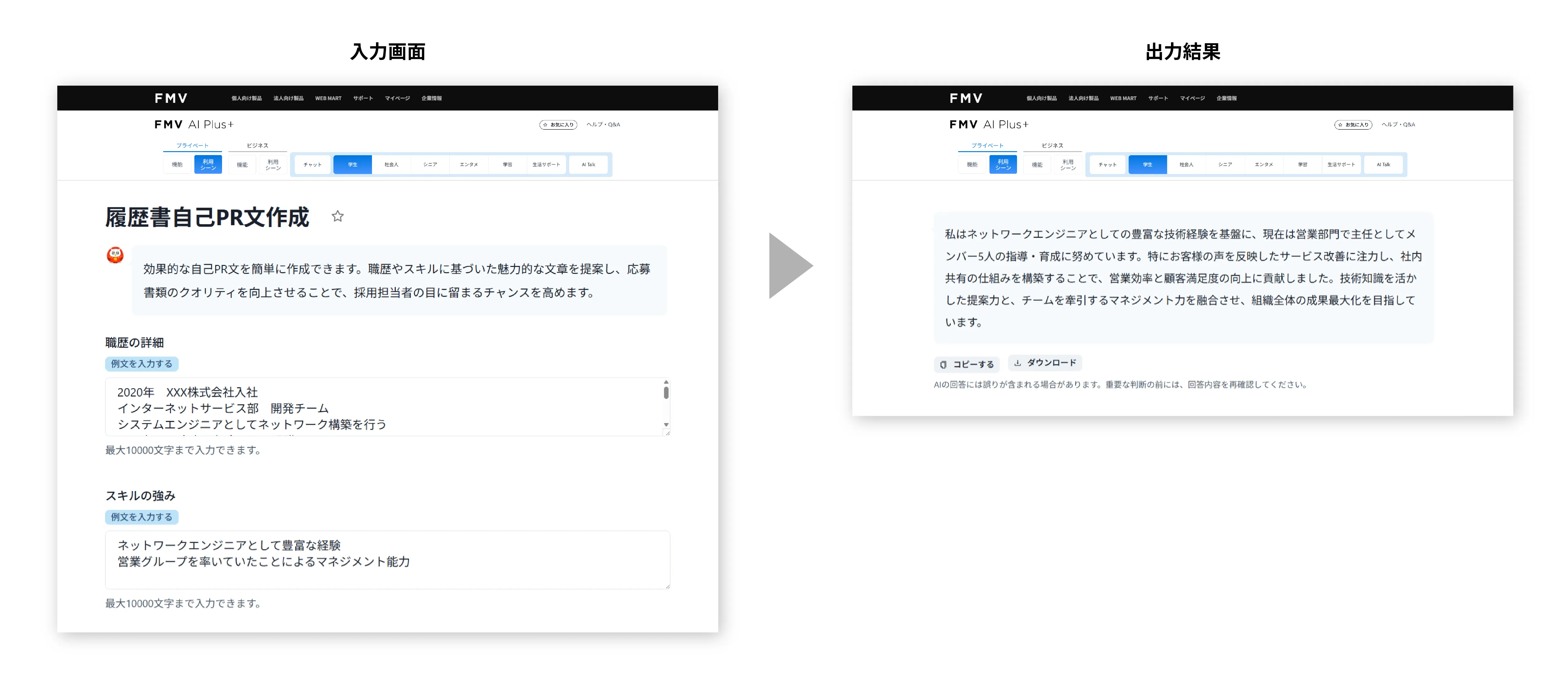1568x678 pixels.
Task: Open サポート from the top navigation
Action: 363,98
